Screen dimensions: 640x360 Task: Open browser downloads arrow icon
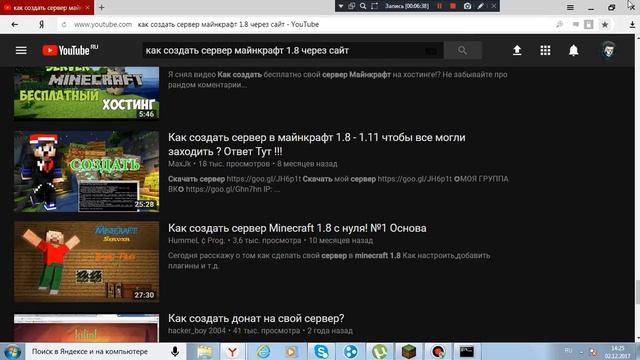tap(632, 24)
